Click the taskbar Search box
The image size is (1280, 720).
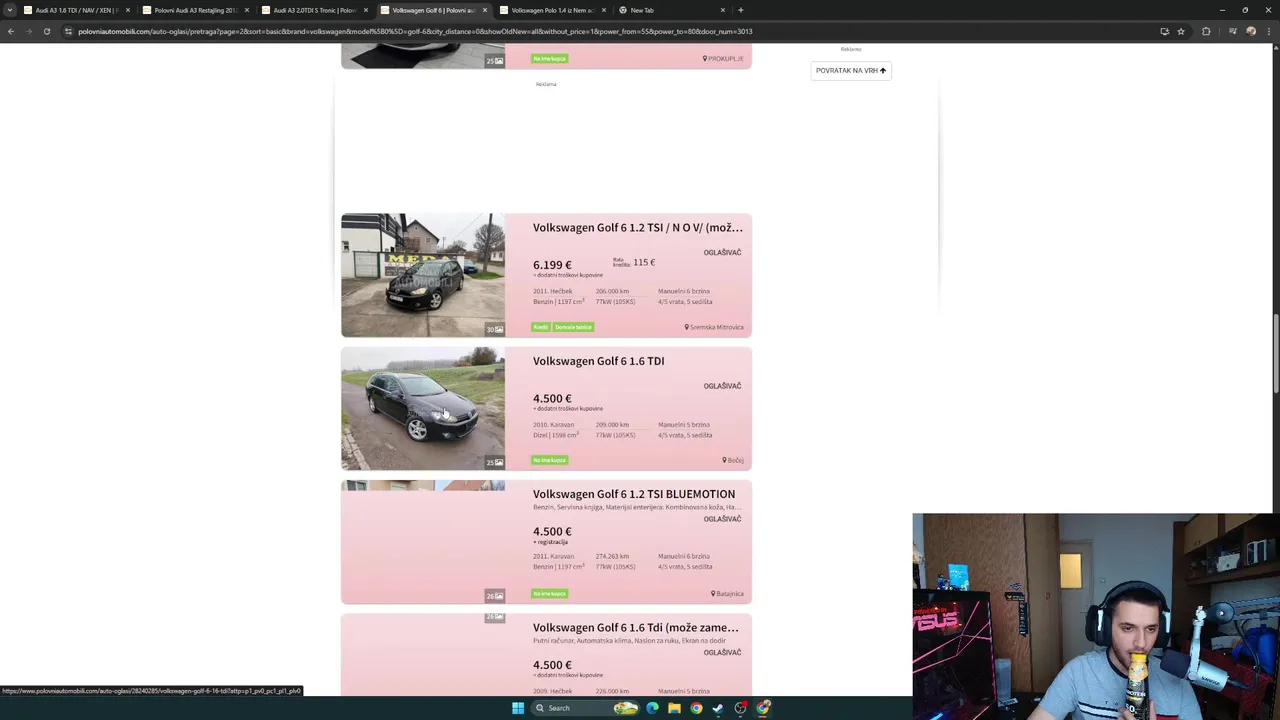585,708
